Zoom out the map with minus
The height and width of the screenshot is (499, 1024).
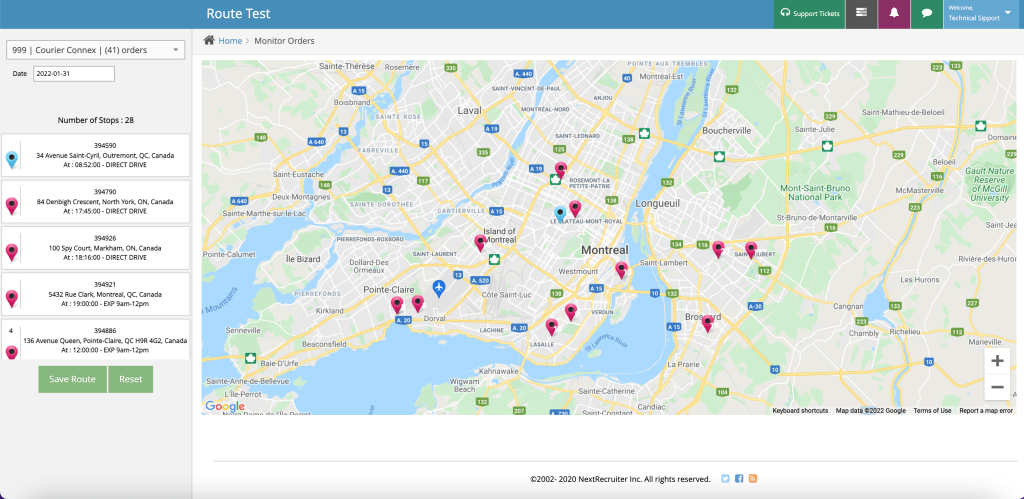[x=997, y=387]
